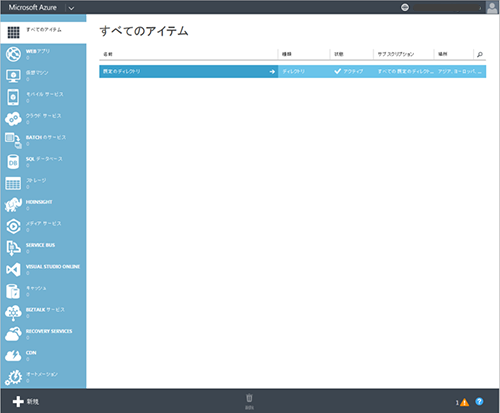Click the 新規 plus button
500x413 pixels.
tap(26, 402)
